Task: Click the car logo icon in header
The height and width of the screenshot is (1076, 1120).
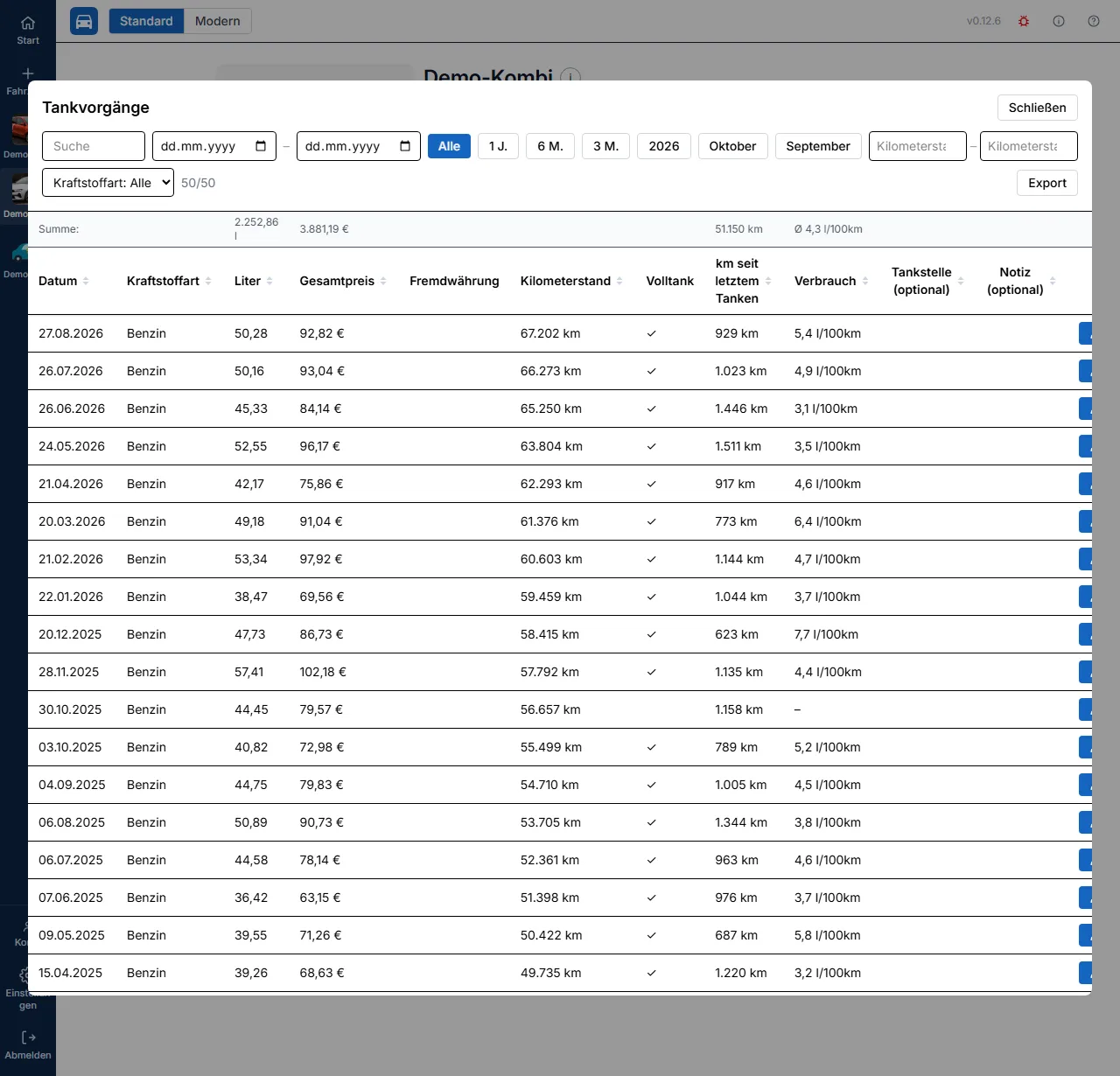Action: click(84, 21)
